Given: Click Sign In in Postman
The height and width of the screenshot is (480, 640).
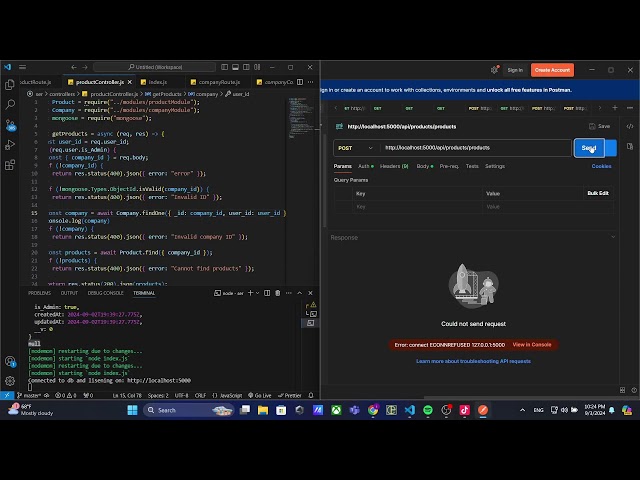Looking at the screenshot, I should (515, 70).
